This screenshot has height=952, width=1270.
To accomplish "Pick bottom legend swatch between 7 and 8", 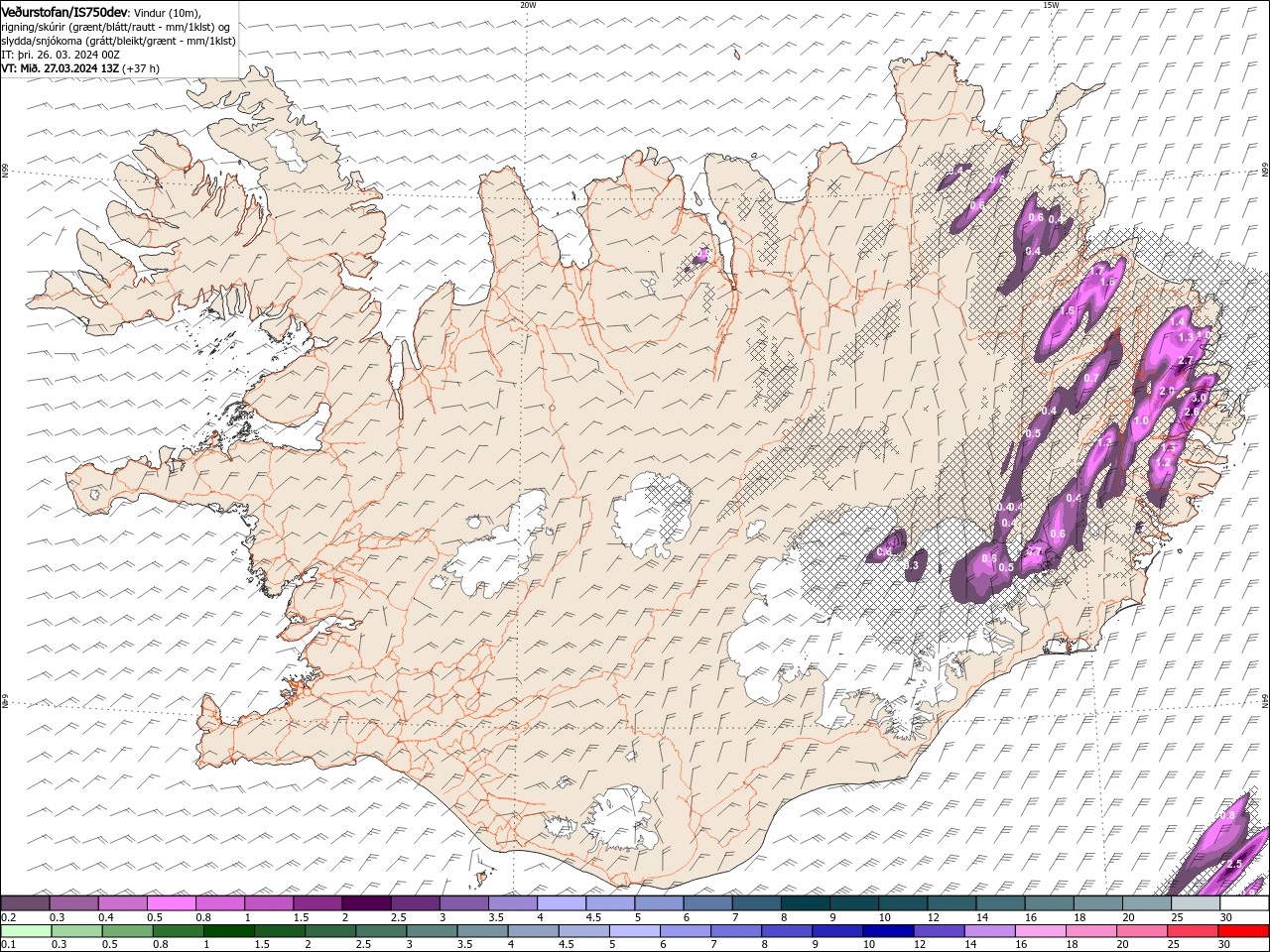I will (736, 931).
